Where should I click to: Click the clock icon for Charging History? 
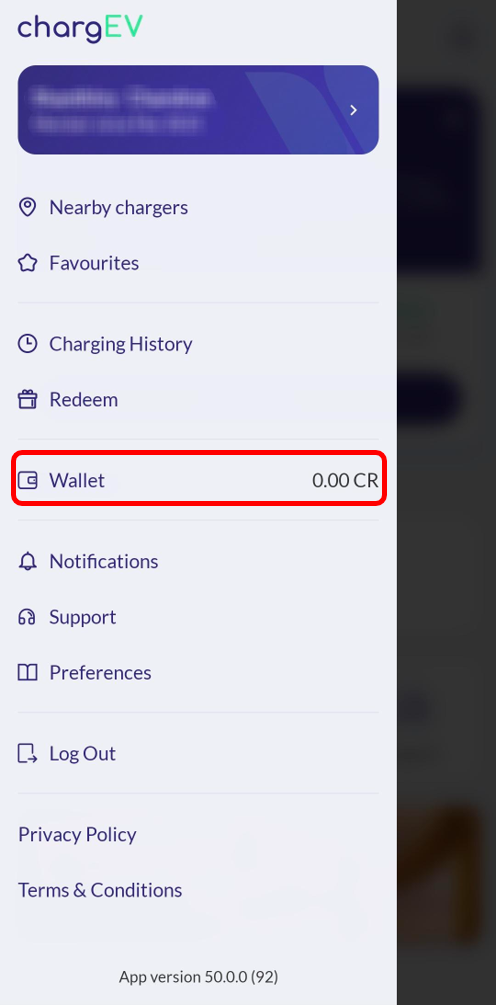[27, 344]
